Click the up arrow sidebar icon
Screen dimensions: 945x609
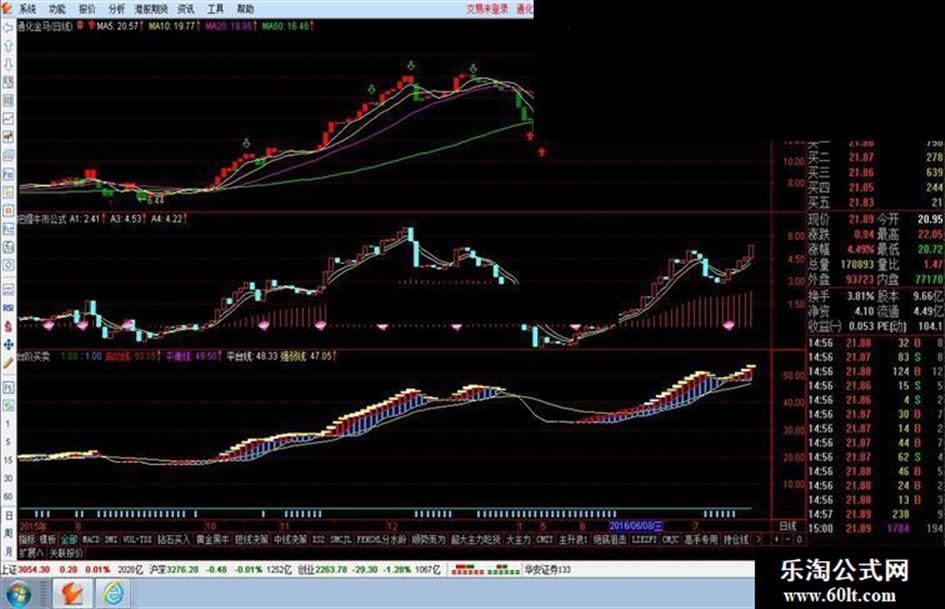8,46
